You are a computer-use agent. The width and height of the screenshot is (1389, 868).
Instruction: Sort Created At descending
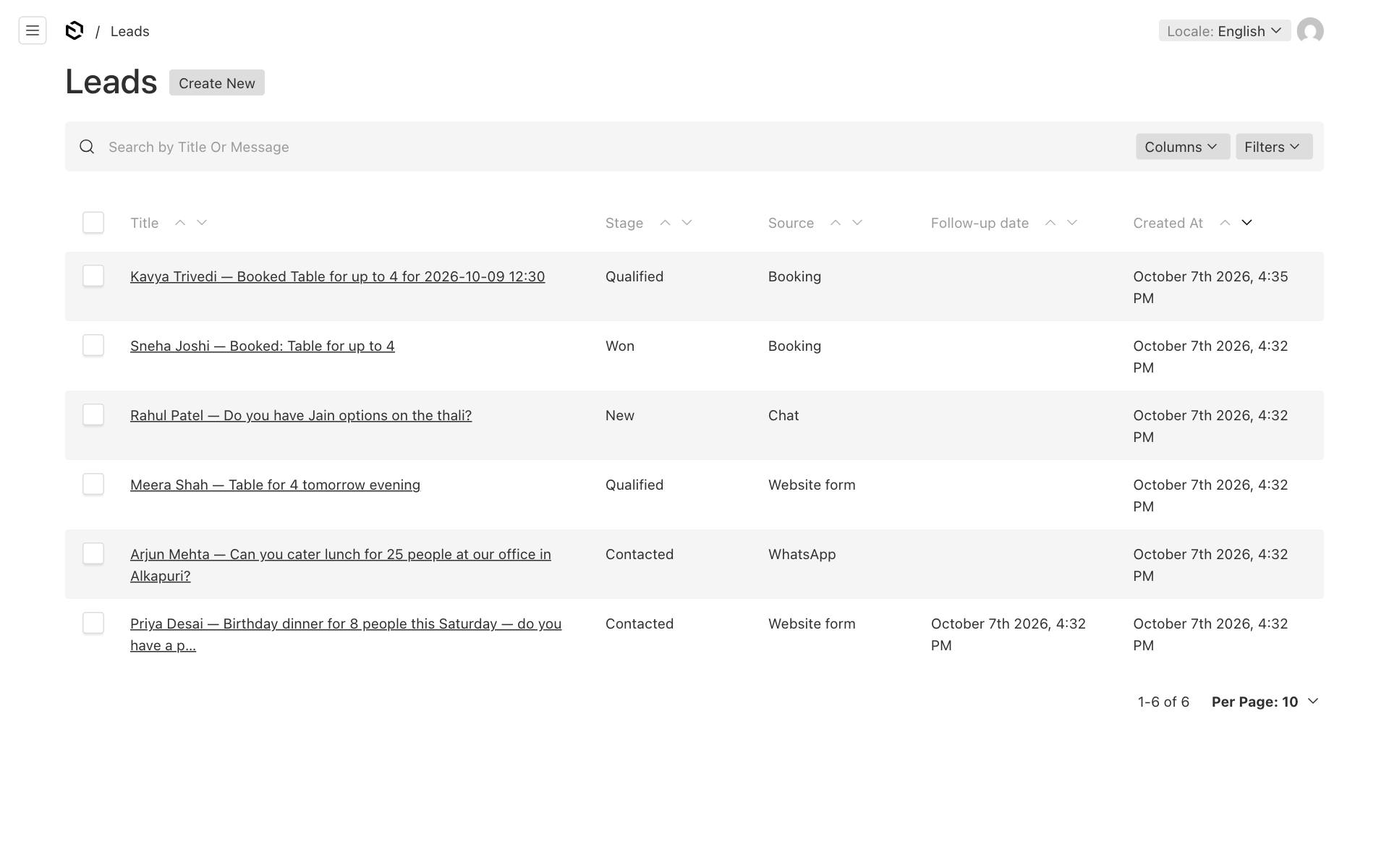click(1246, 223)
